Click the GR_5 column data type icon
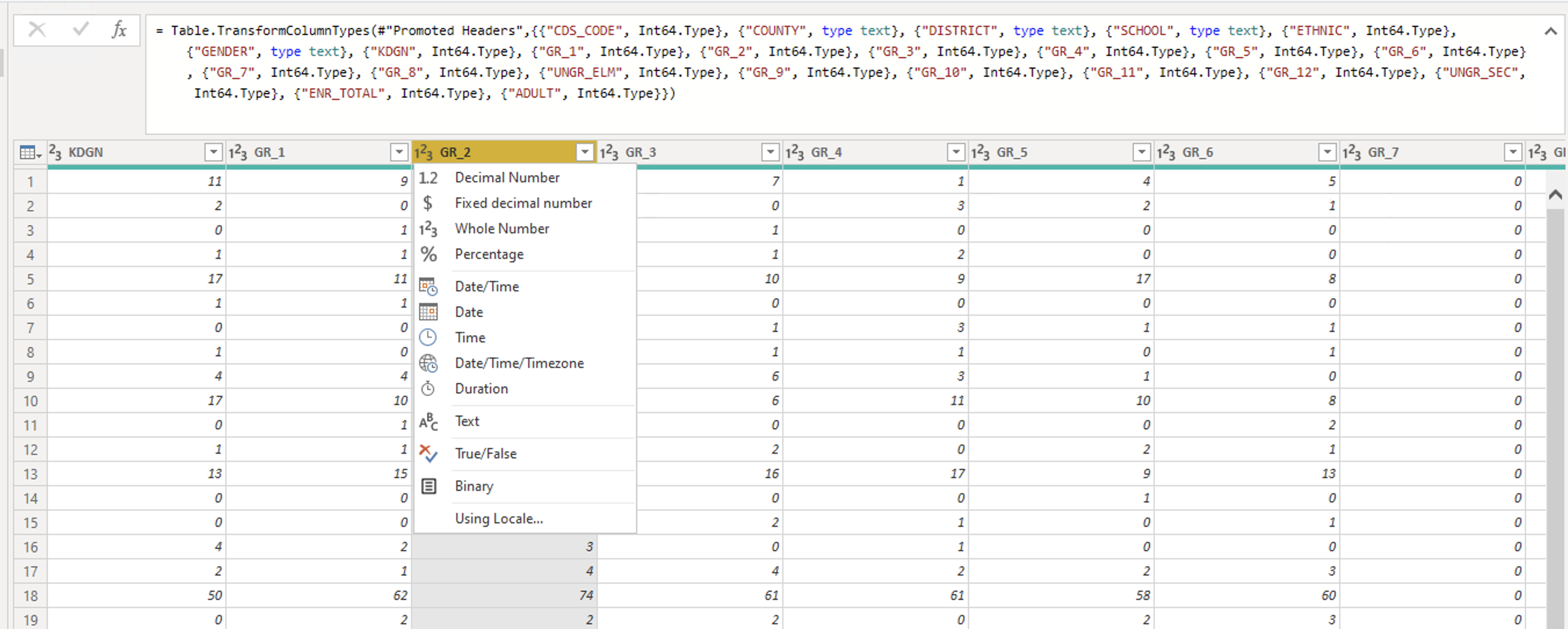 point(980,152)
